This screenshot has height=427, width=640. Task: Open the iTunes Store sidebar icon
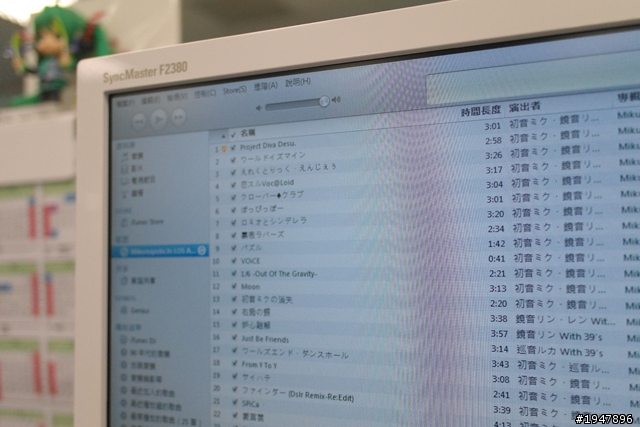[x=124, y=223]
